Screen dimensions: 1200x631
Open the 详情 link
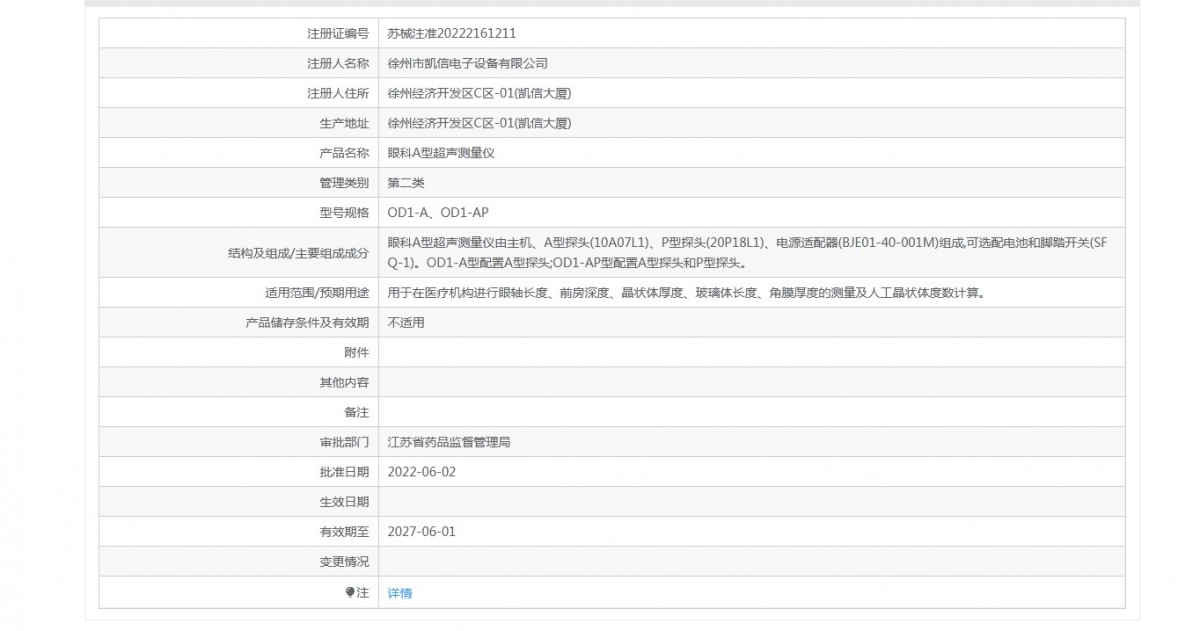point(399,593)
